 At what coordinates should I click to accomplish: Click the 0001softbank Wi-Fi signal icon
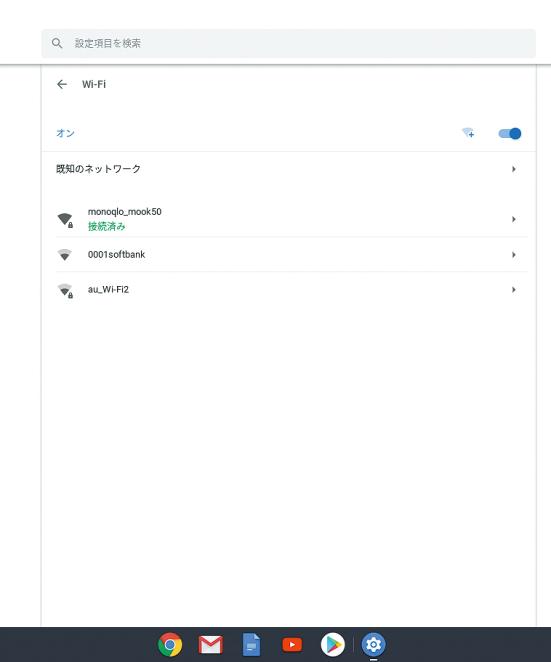tap(64, 255)
